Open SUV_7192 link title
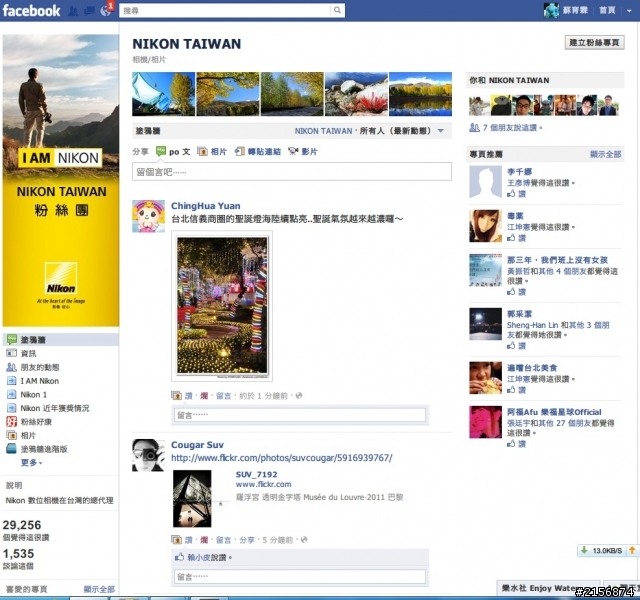This screenshot has height=600, width=640. tap(256, 474)
